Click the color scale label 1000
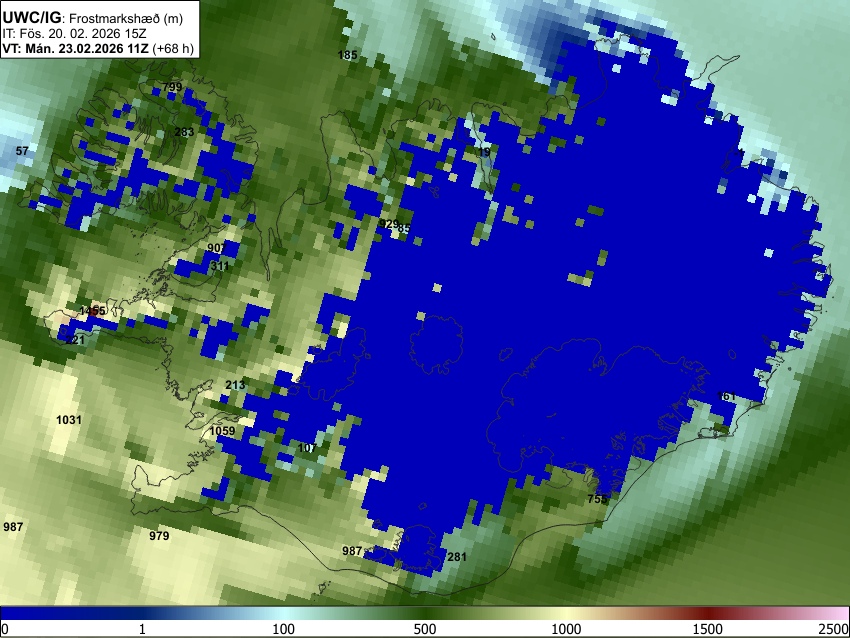850x638 pixels. coord(566,629)
